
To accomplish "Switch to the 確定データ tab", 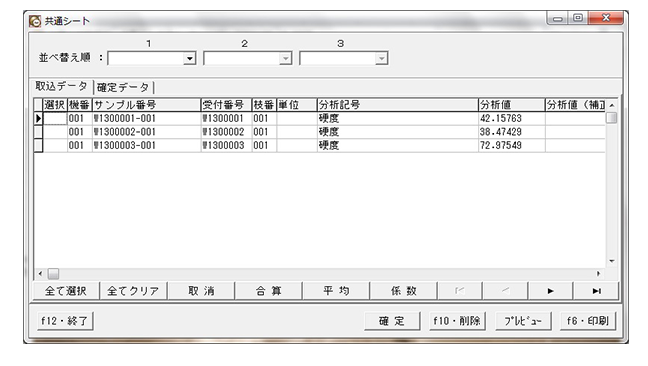I will click(x=123, y=88).
